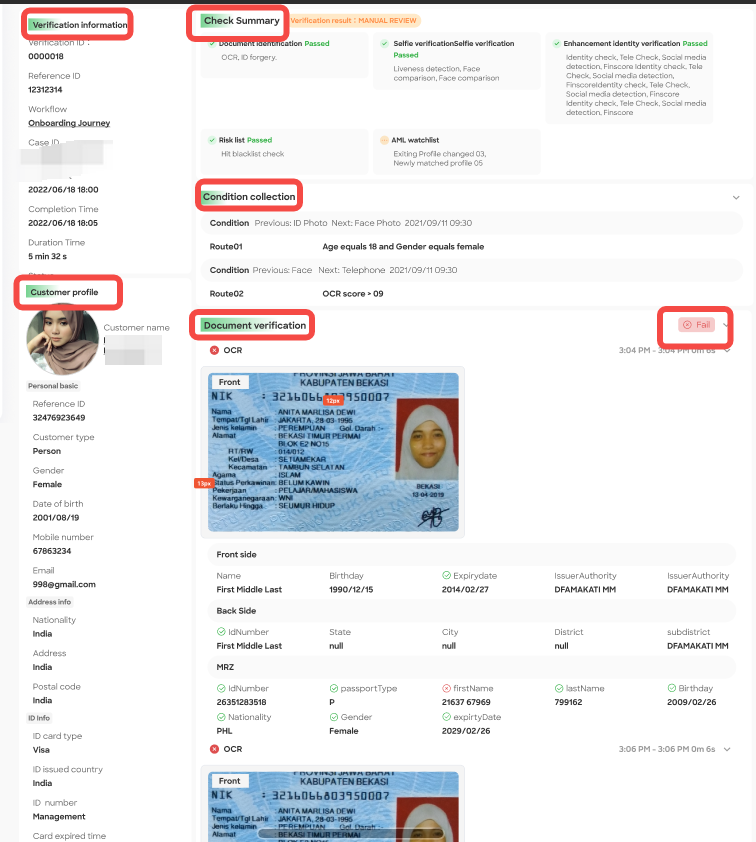The height and width of the screenshot is (842, 756).
Task: Click the check icon beside passportType
Action: [333, 688]
